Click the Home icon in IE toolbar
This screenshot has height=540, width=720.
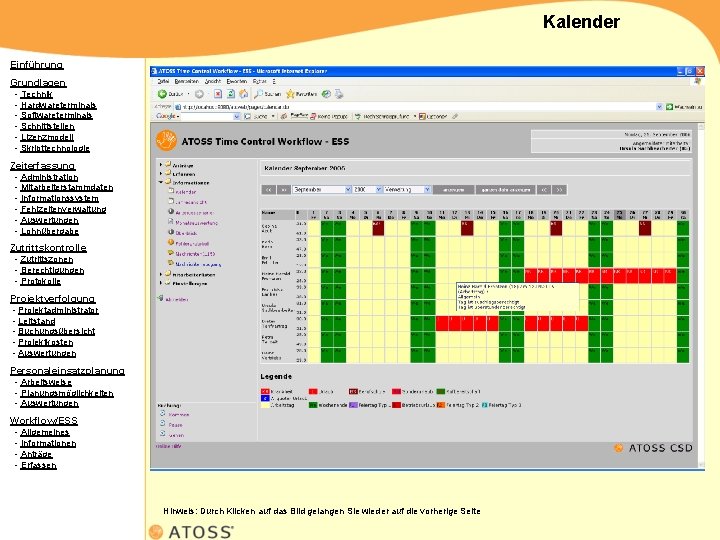point(243,94)
